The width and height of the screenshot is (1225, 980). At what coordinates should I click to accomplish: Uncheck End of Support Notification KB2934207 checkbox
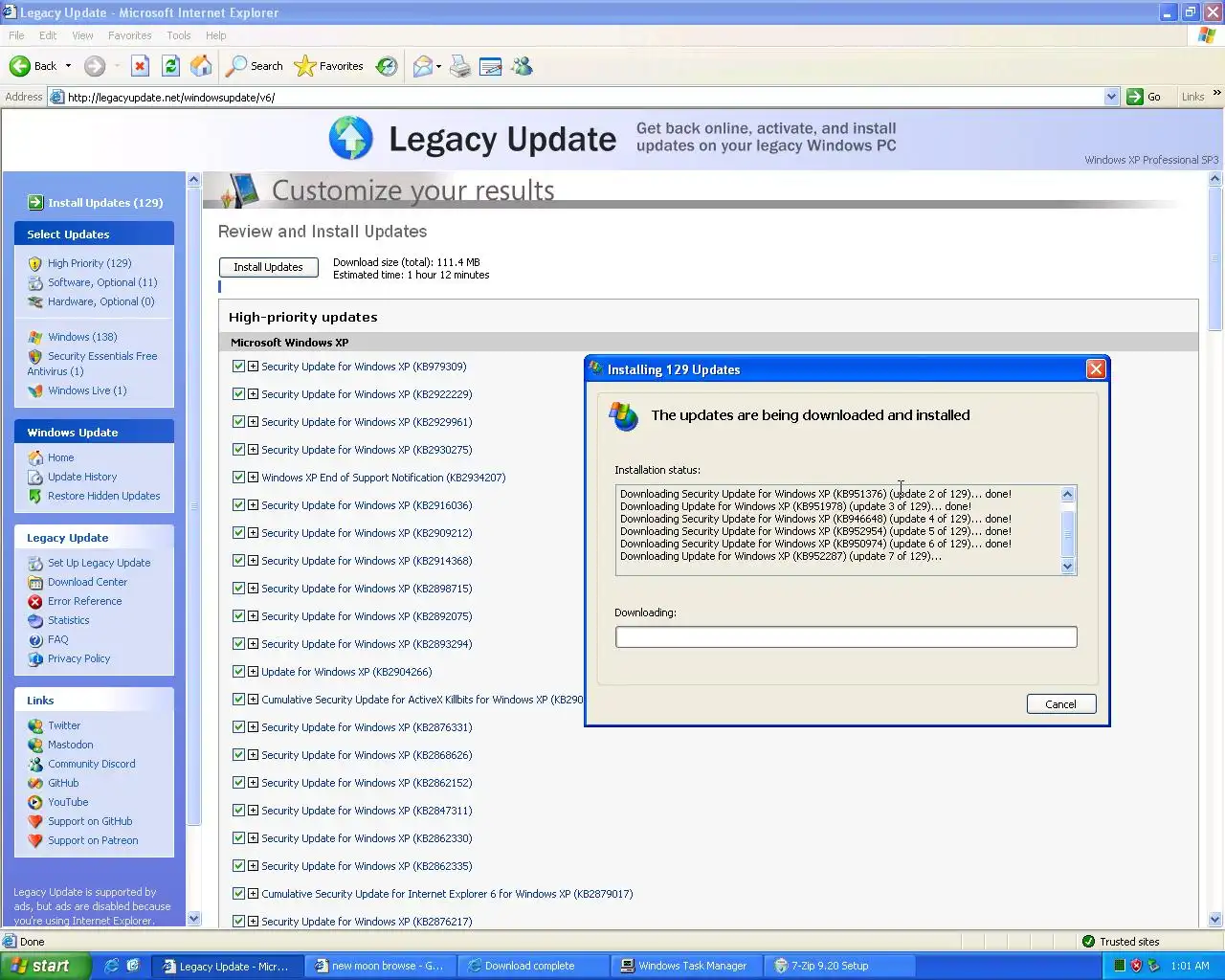238,477
